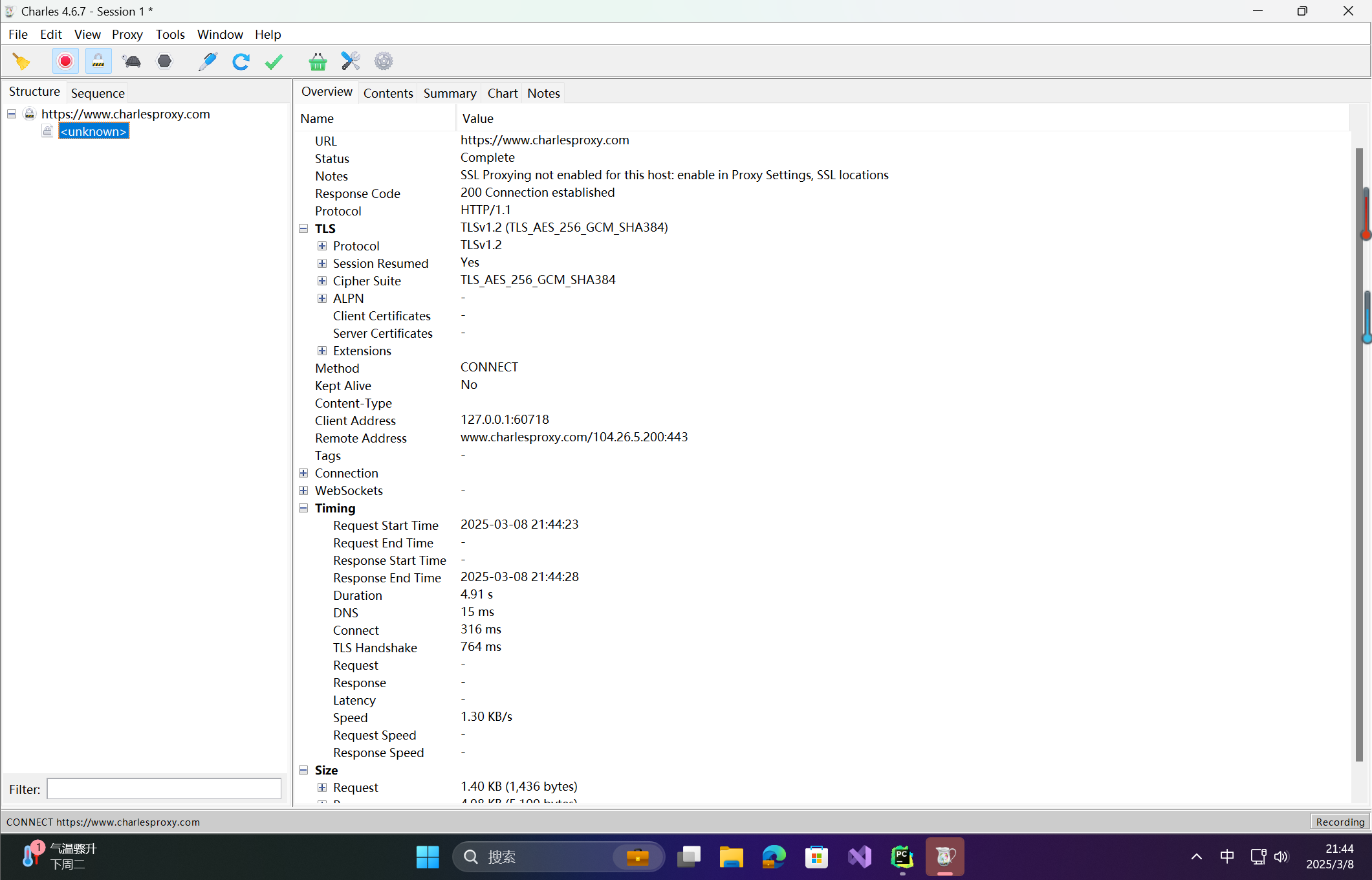The width and height of the screenshot is (1372, 880).
Task: Toggle throttling with the turtle icon
Action: pos(132,61)
